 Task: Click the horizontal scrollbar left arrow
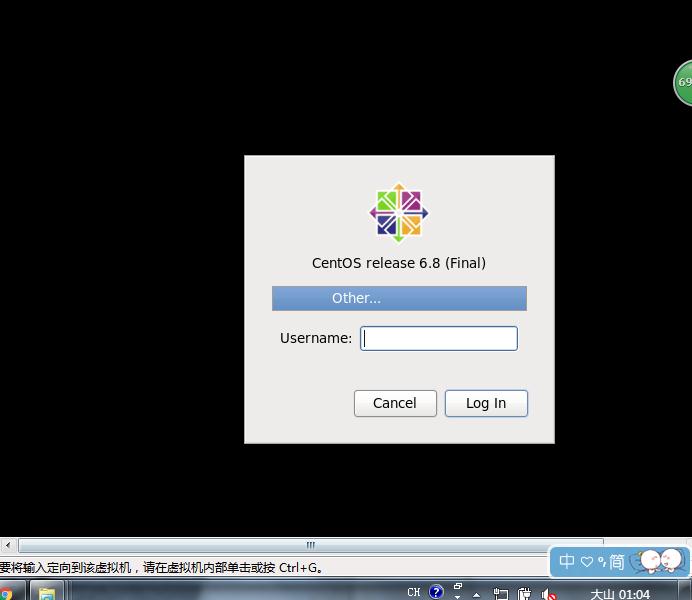coord(8,545)
